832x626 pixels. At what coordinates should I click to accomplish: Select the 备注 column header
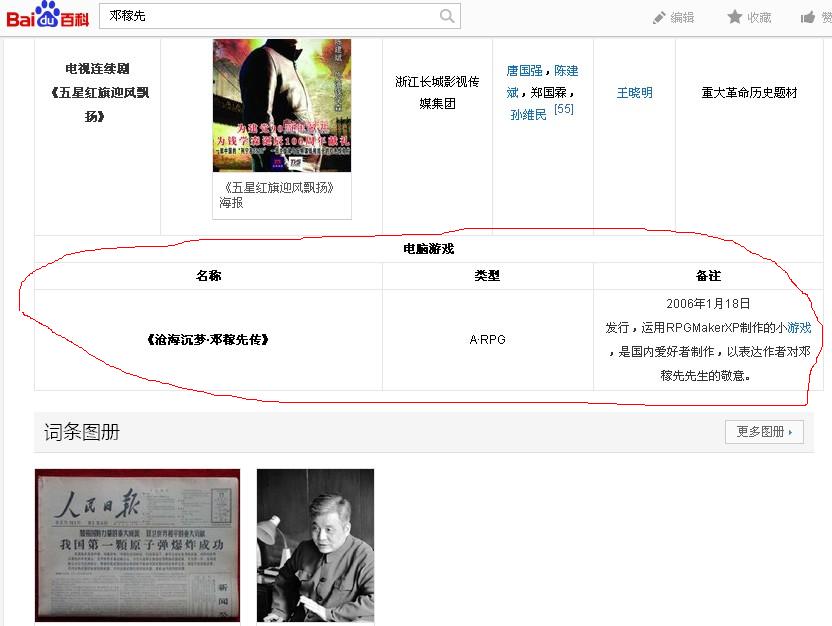coord(708,276)
